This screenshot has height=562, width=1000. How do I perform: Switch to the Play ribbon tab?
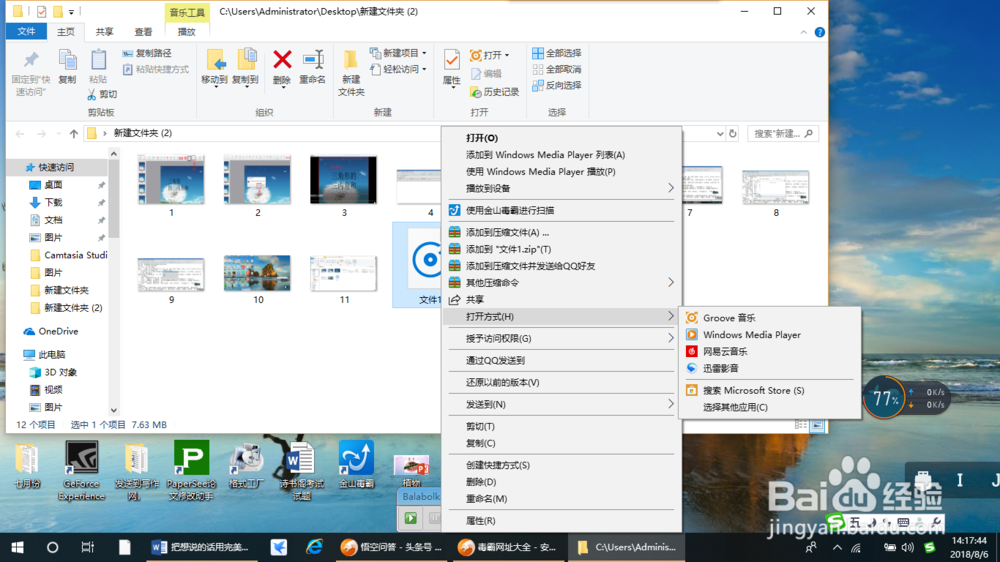[x=186, y=32]
